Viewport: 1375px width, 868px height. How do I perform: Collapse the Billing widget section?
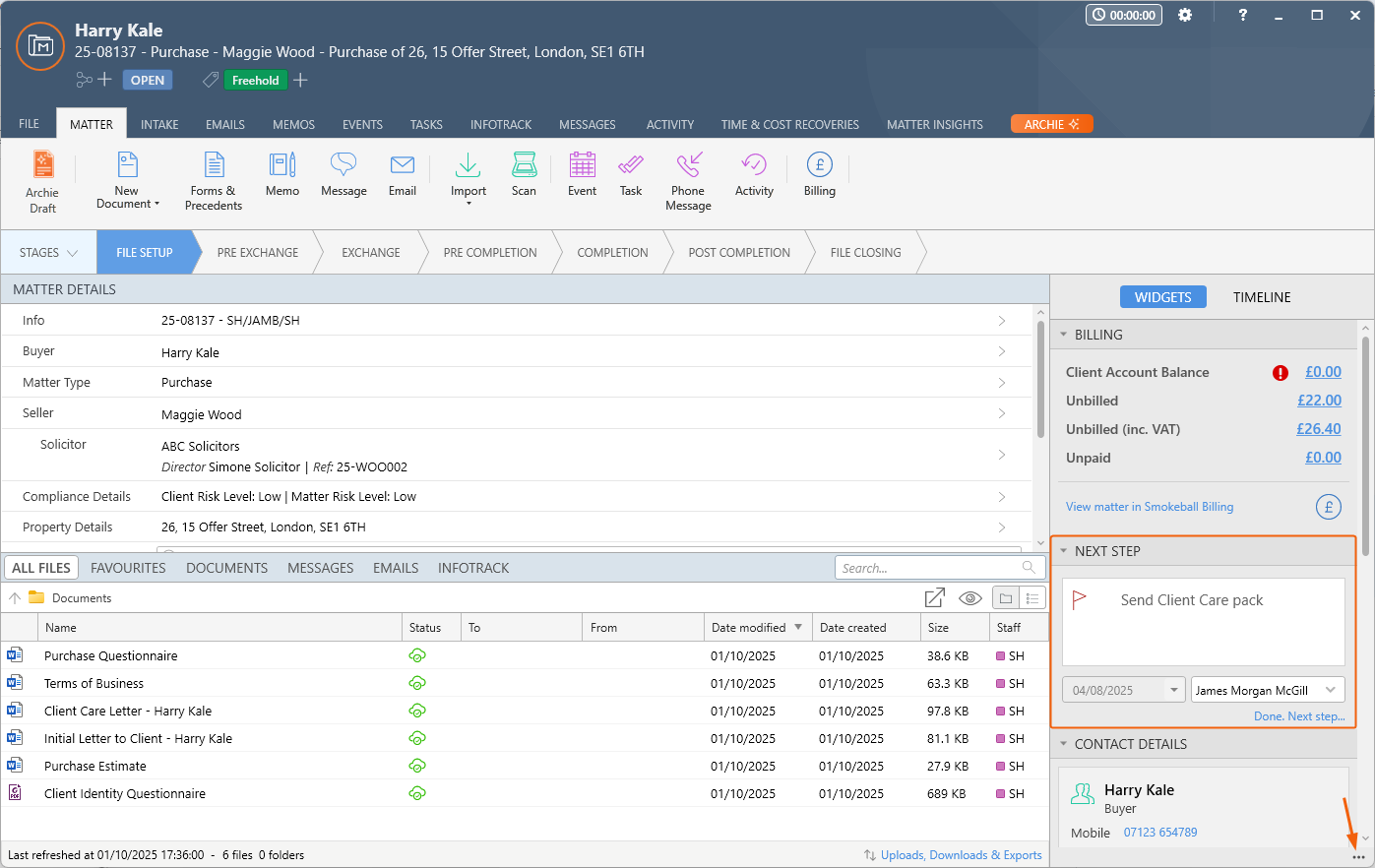pos(1064,335)
